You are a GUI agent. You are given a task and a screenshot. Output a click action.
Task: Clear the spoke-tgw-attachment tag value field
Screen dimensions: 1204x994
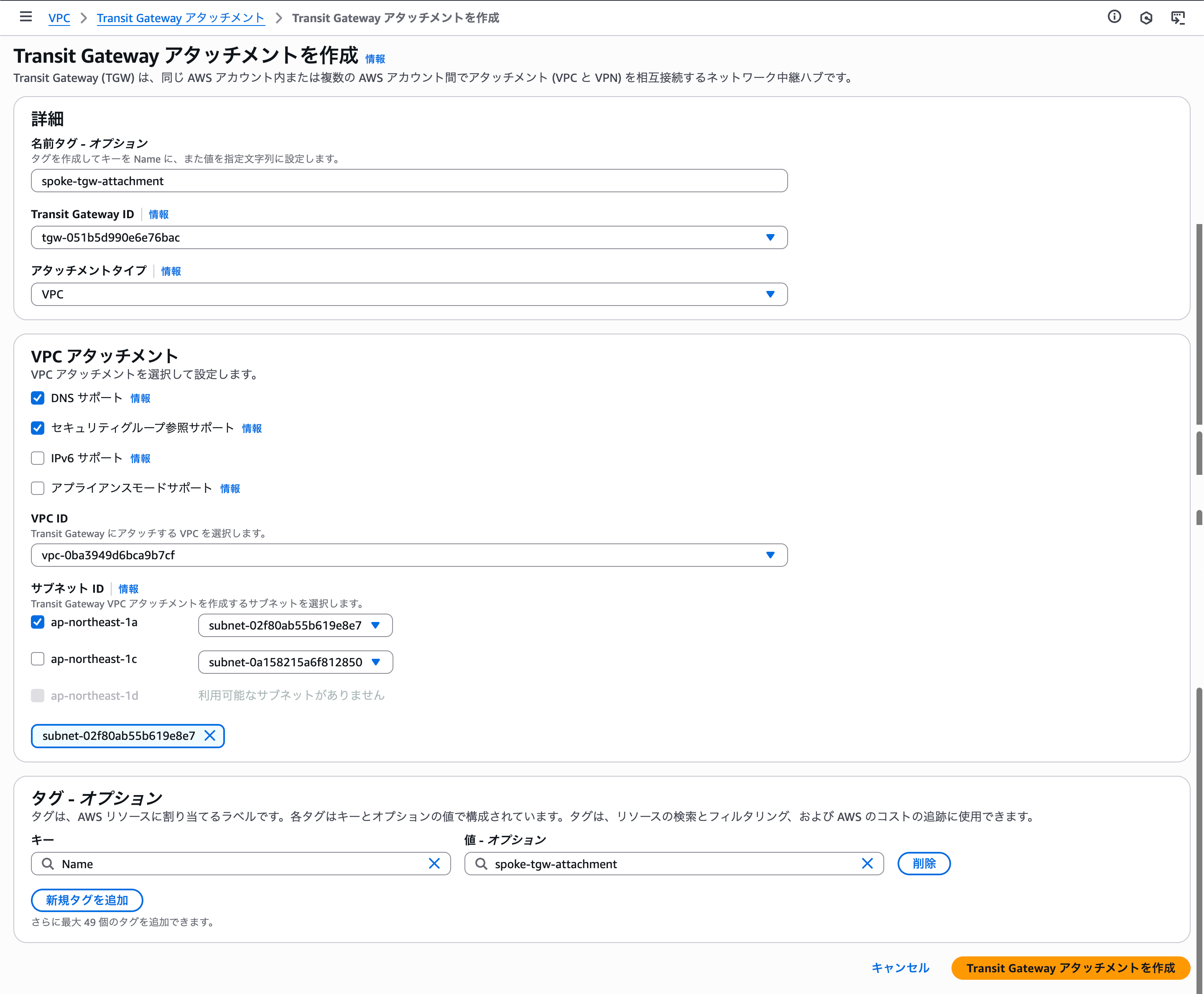click(867, 864)
